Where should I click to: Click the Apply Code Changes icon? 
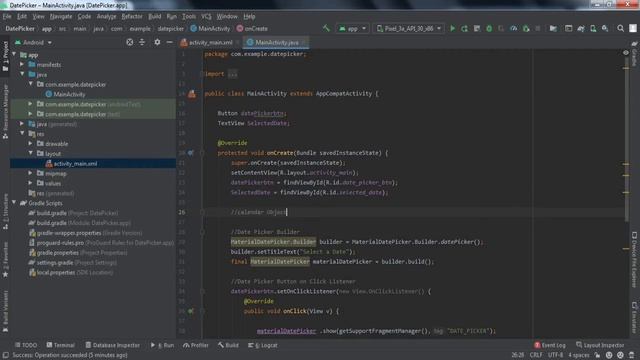(x=477, y=29)
